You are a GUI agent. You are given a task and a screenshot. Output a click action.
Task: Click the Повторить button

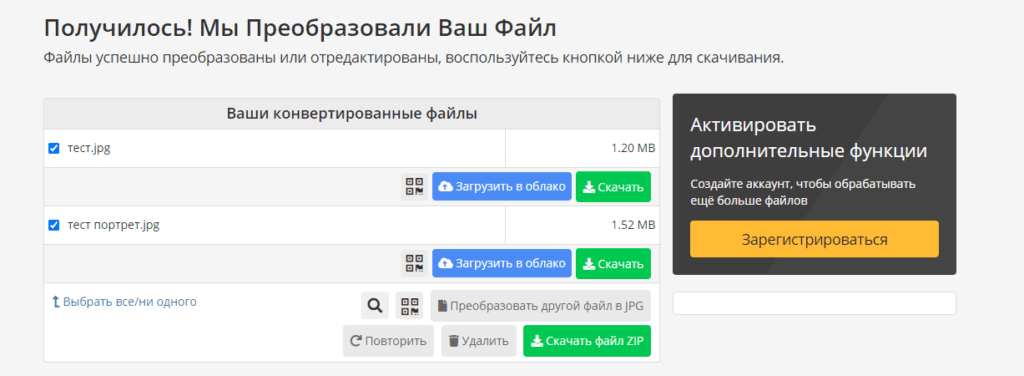[x=389, y=341]
